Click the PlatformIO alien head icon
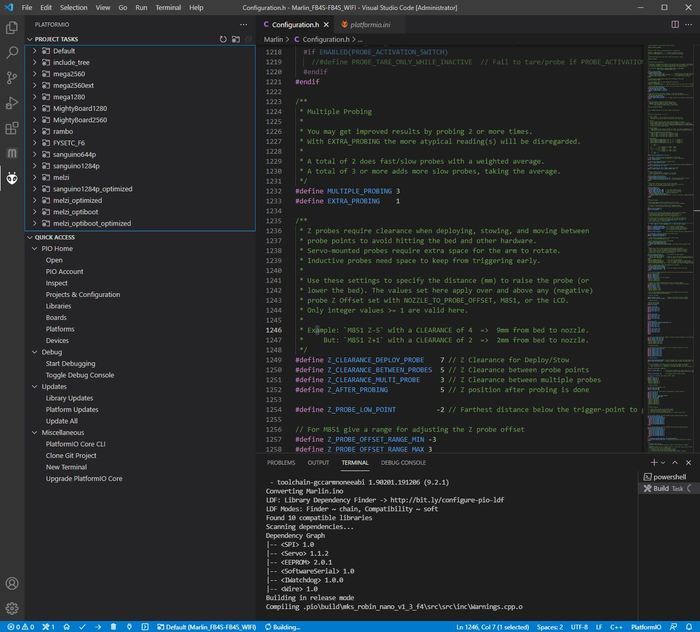This screenshot has height=632, width=700. click(12, 179)
